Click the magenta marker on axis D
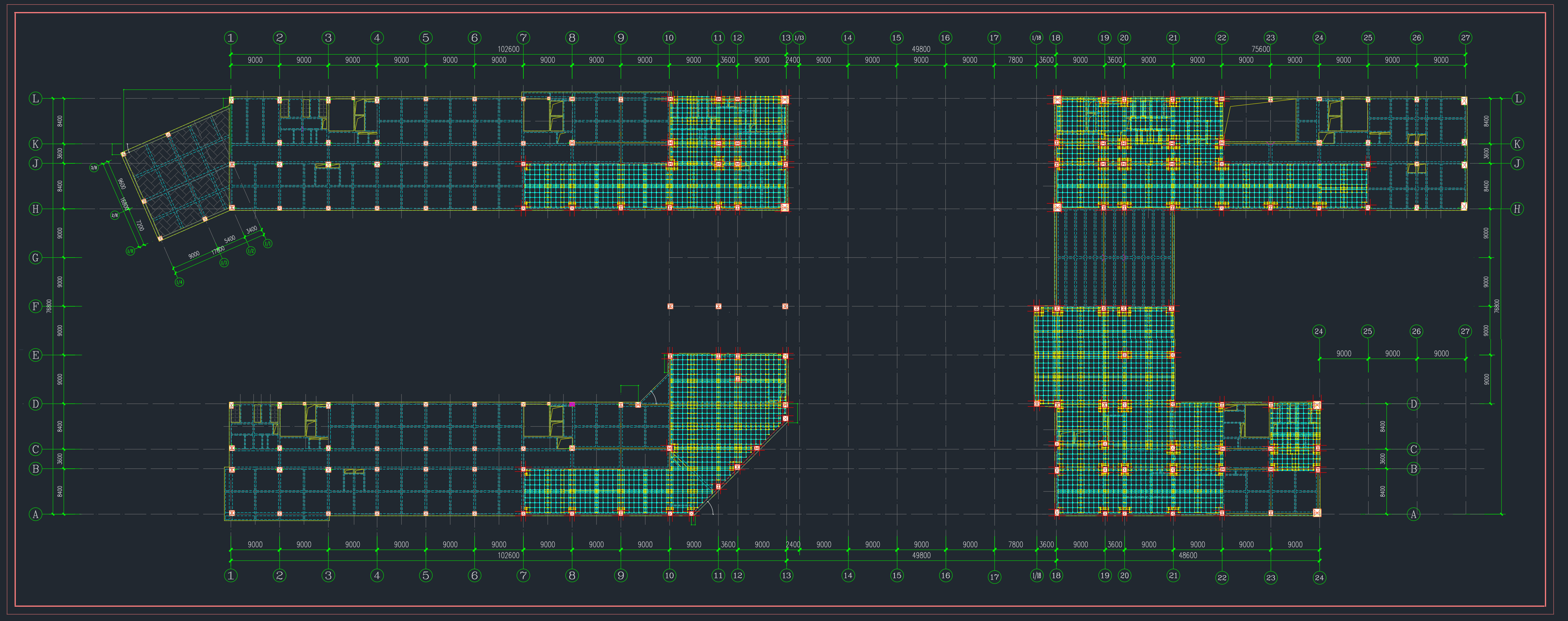 point(571,404)
